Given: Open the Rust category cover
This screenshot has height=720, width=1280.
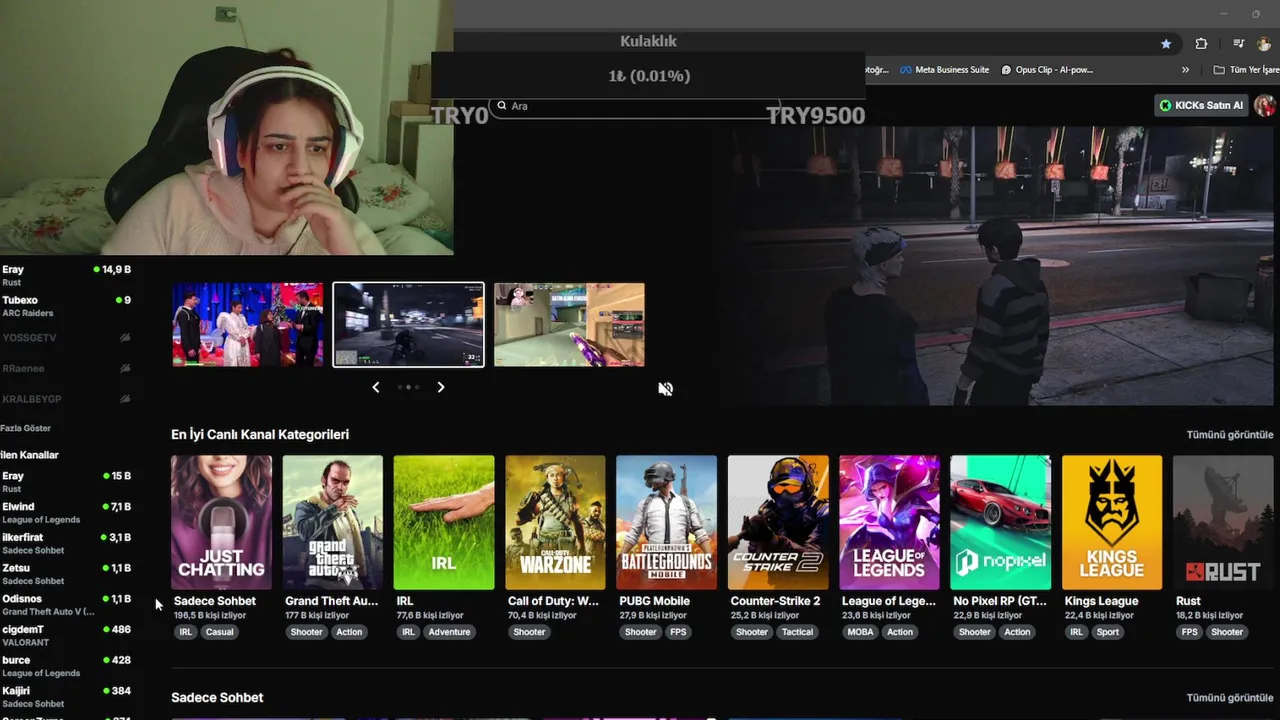Looking at the screenshot, I should click(1223, 522).
